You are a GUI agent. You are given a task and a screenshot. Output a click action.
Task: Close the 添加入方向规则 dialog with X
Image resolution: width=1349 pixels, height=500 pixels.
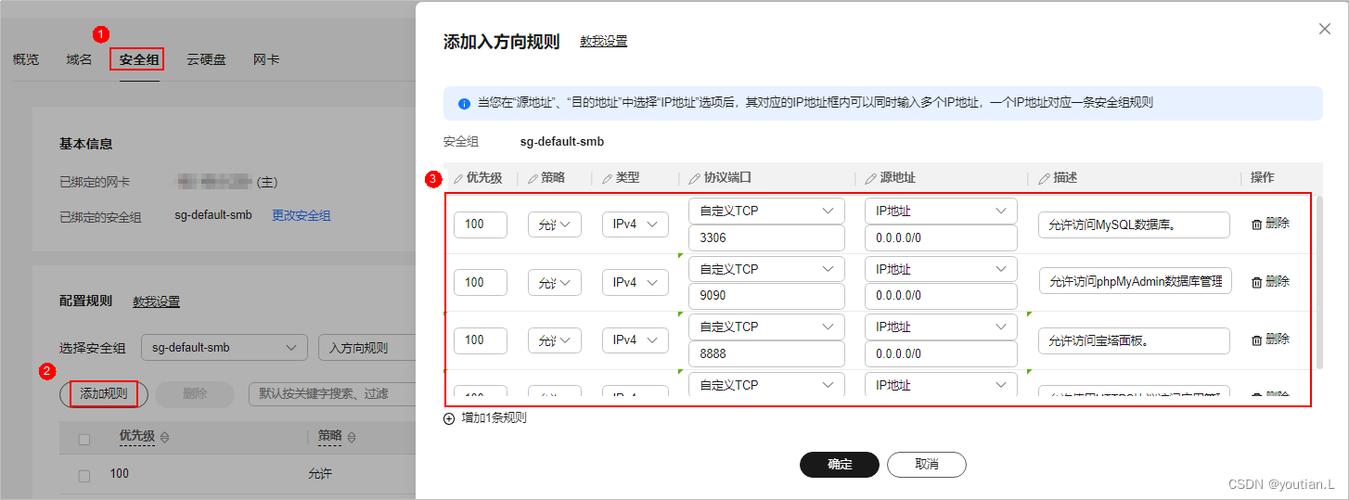[x=1325, y=29]
